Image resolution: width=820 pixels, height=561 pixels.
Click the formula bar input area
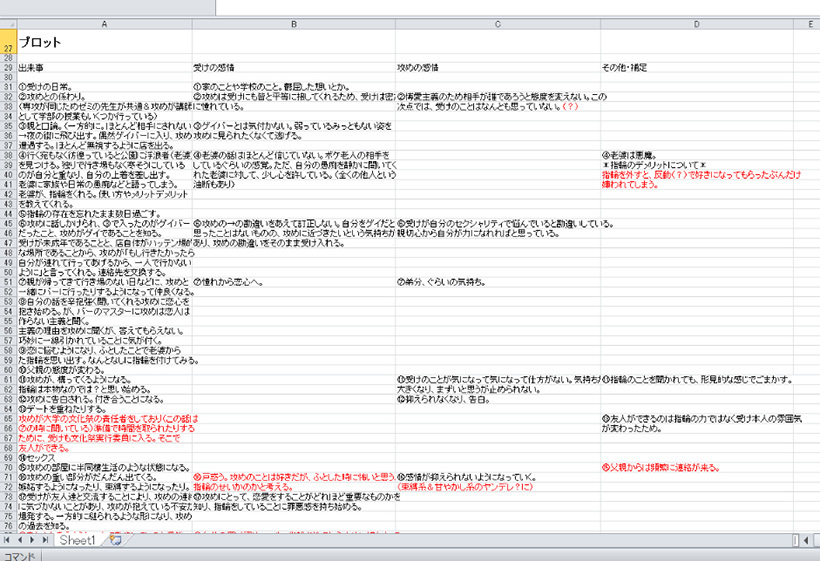(x=518, y=7)
